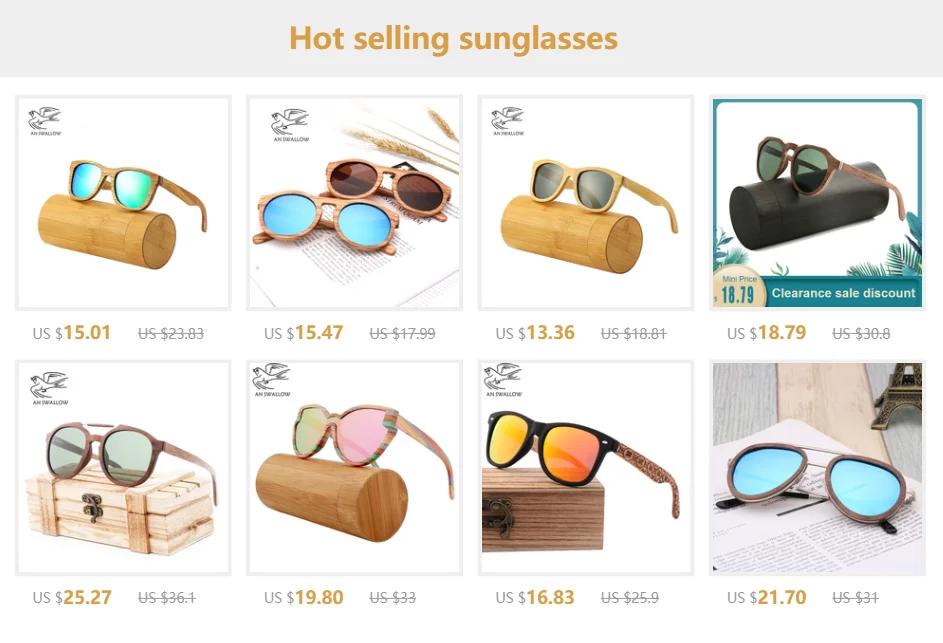Screen dimensions: 943x643
Task: Click the swallow logo on the first product
Action: [46, 121]
